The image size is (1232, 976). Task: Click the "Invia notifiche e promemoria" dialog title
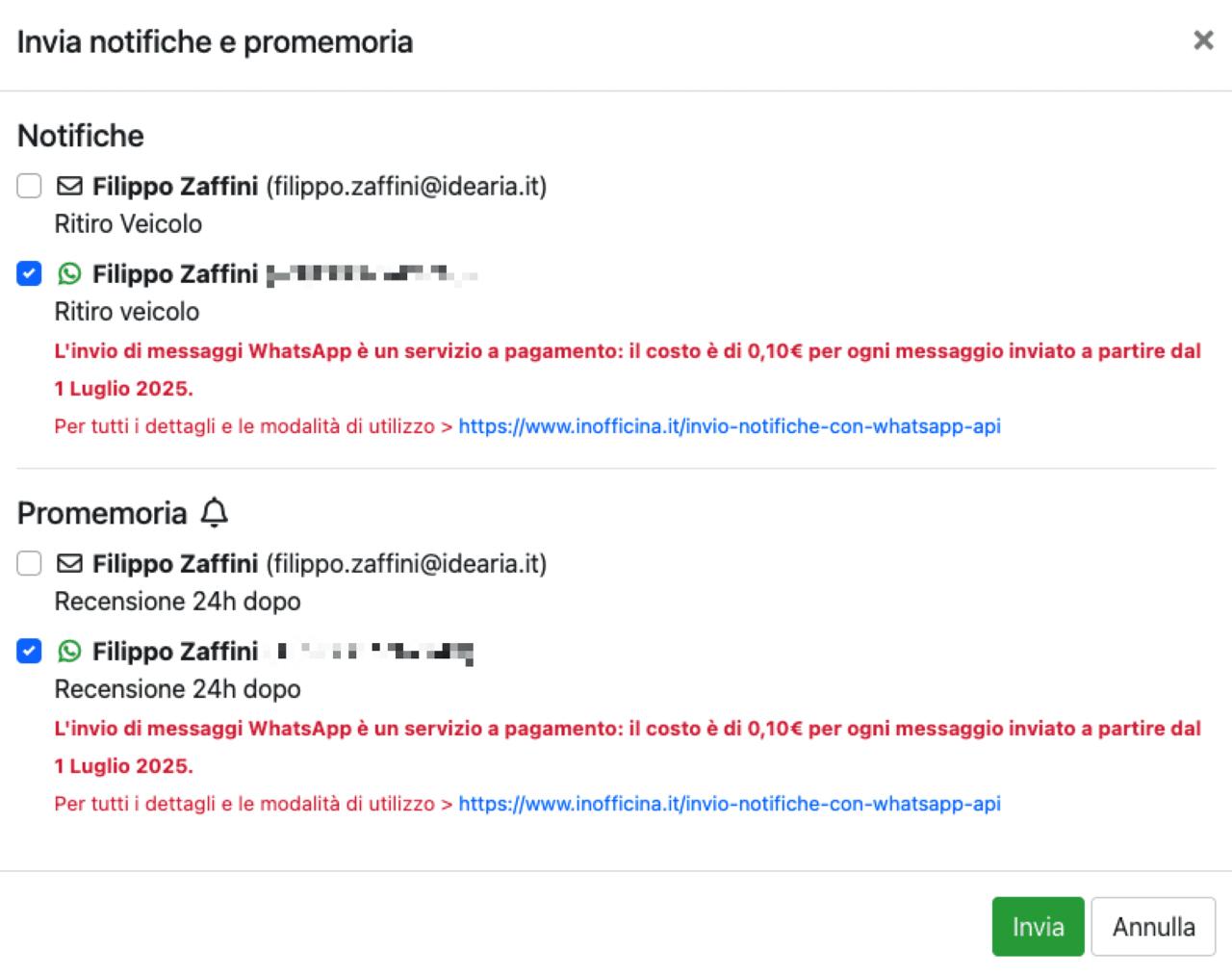click(x=215, y=42)
